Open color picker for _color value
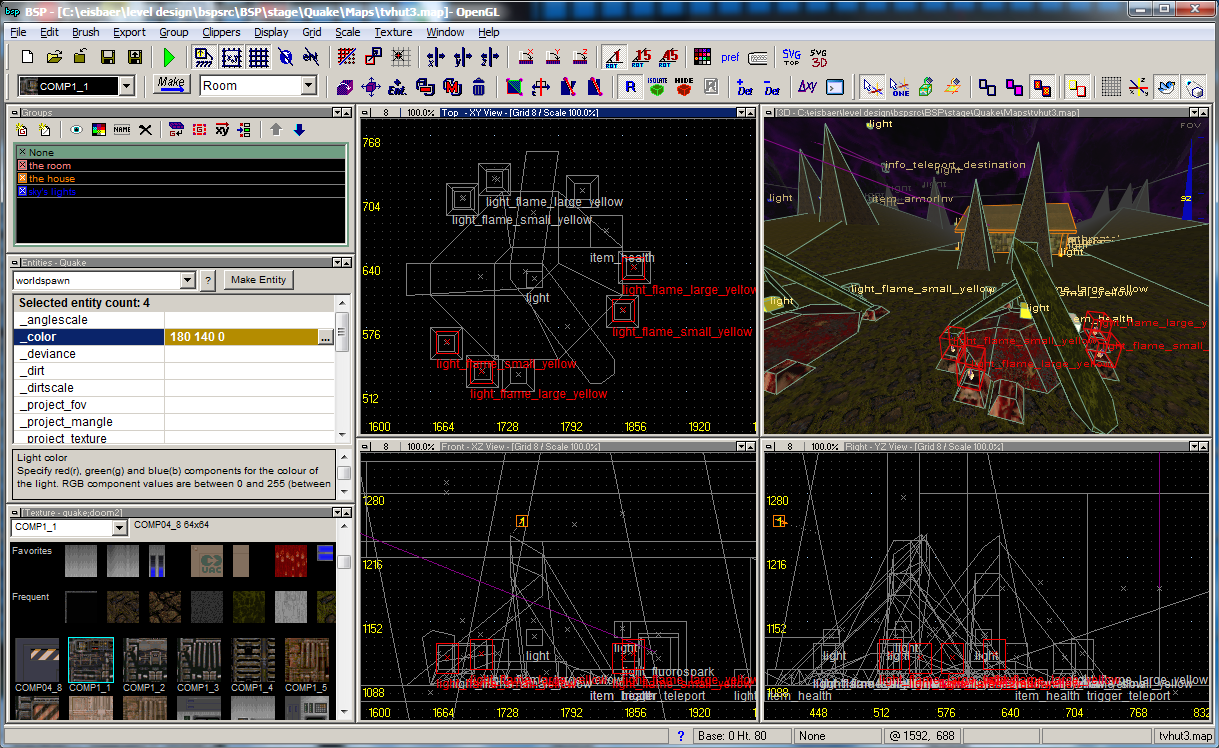This screenshot has width=1219, height=748. click(325, 338)
